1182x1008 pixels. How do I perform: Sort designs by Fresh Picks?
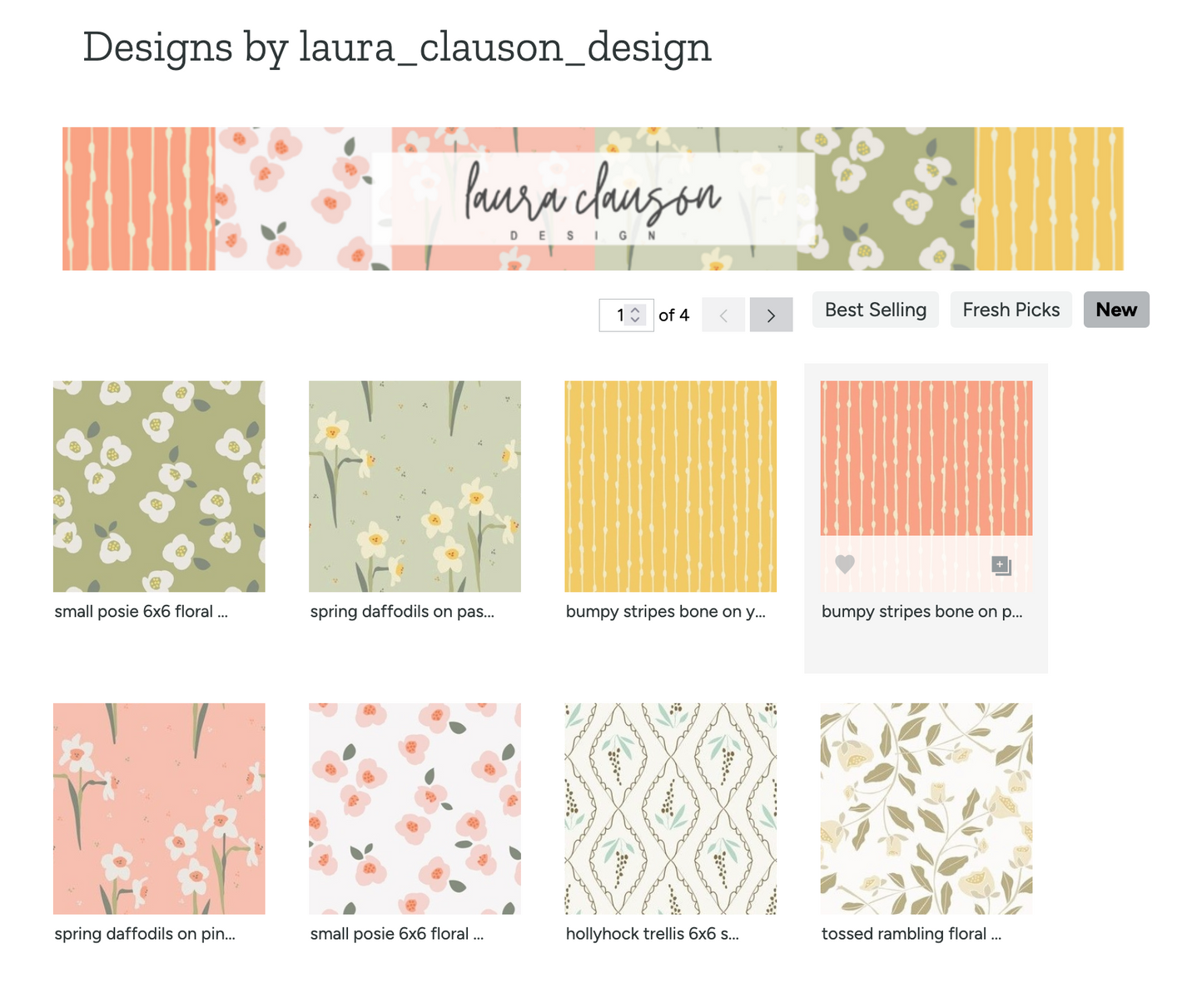(x=1011, y=310)
